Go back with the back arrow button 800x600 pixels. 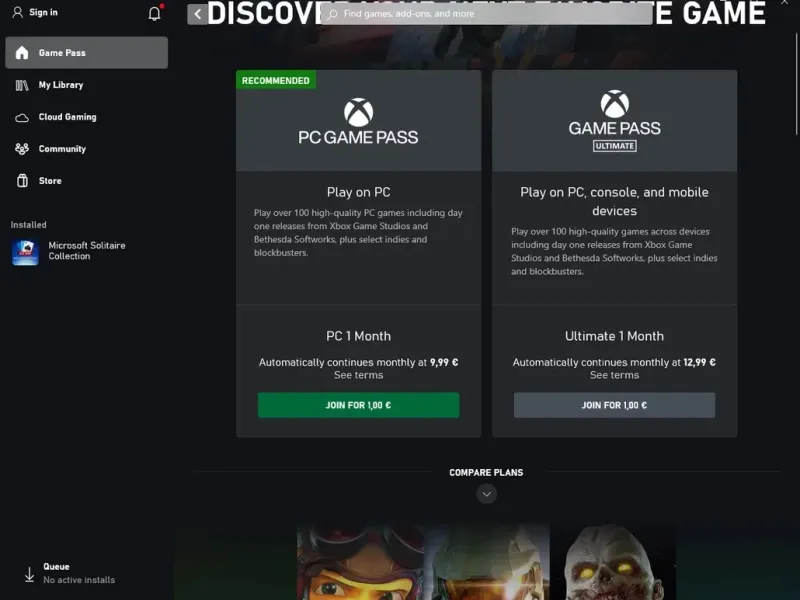(x=197, y=14)
